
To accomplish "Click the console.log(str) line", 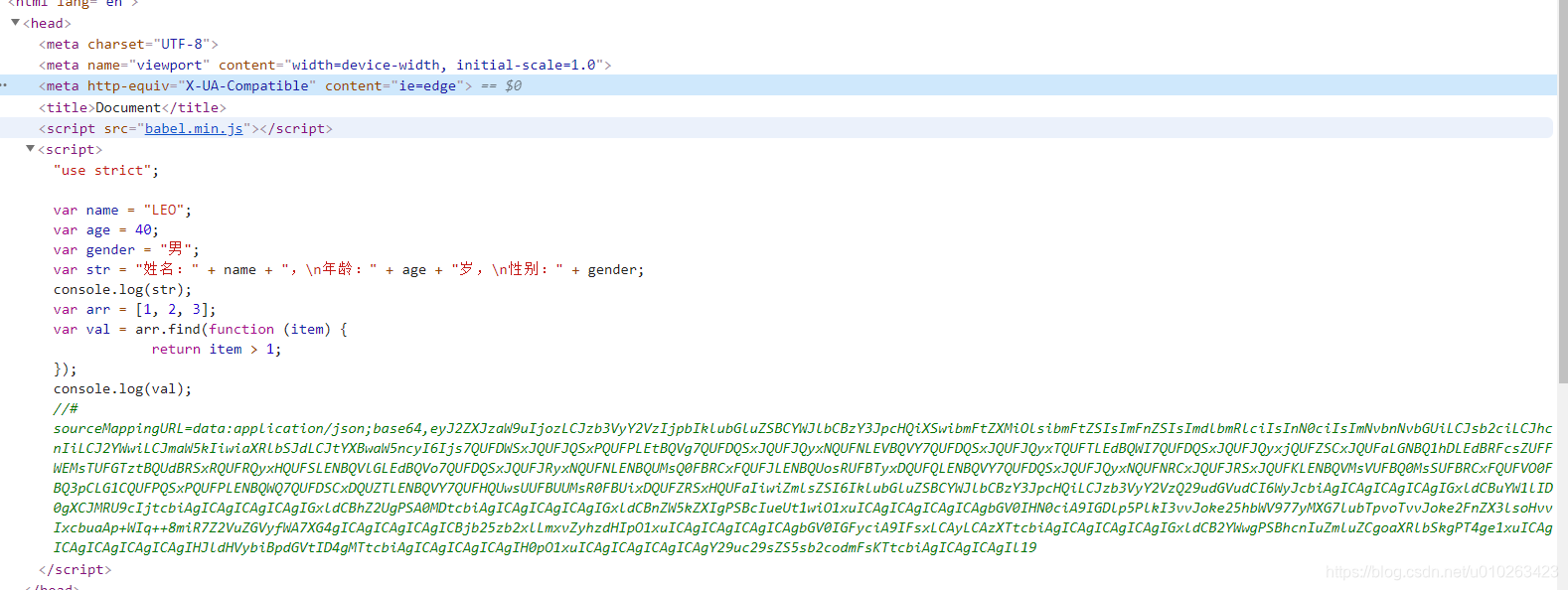I will click(x=122, y=289).
